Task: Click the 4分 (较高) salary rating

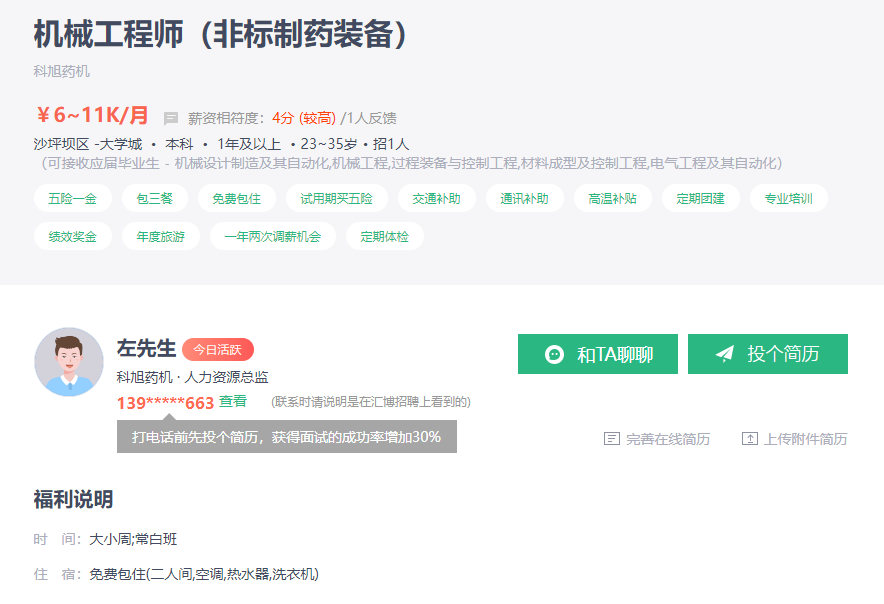Action: (x=304, y=118)
